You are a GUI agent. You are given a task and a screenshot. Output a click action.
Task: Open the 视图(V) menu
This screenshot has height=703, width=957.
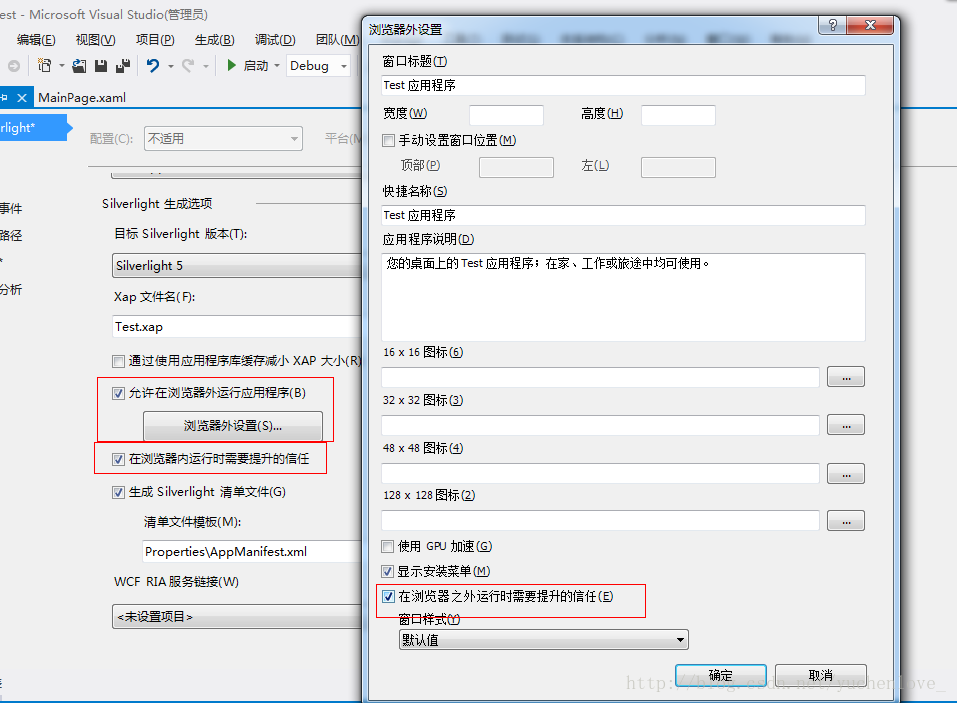coord(95,40)
